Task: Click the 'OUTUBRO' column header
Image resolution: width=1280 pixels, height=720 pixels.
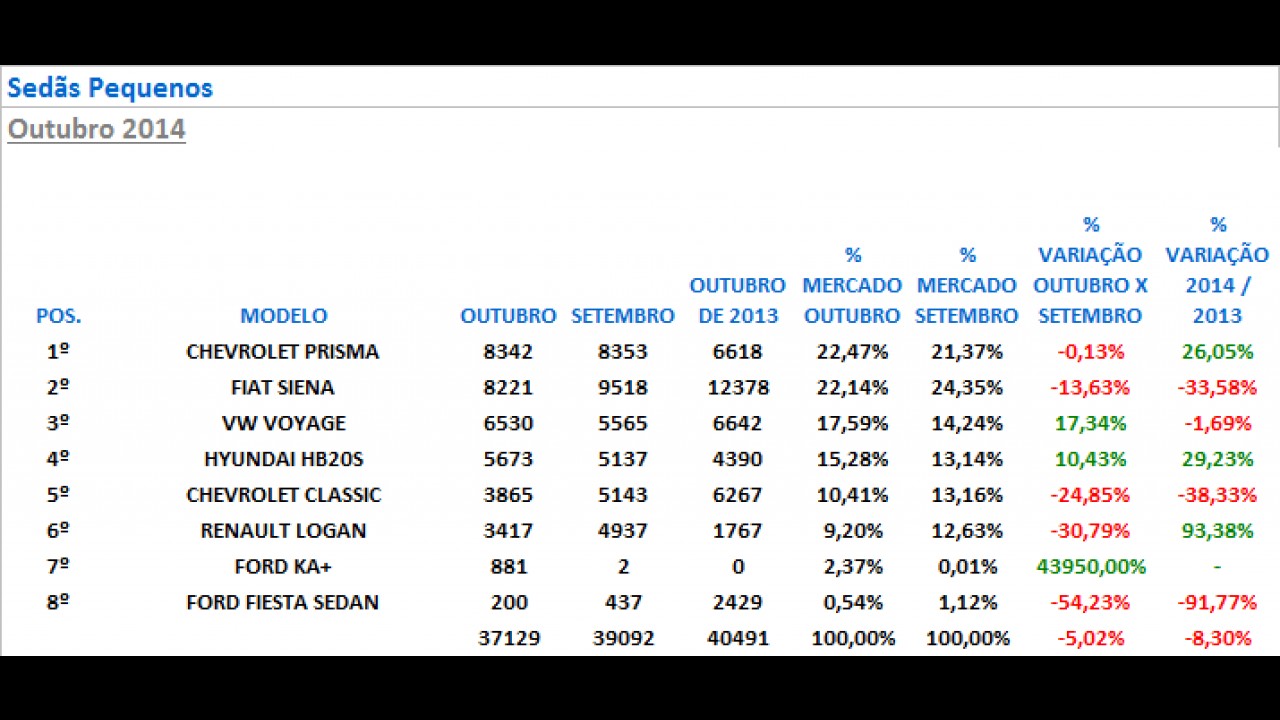Action: click(x=508, y=316)
